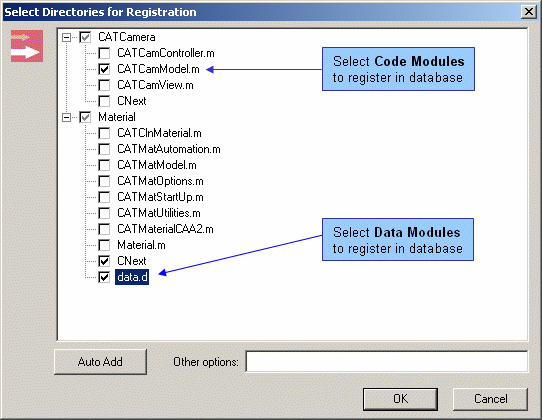Image resolution: width=542 pixels, height=420 pixels.
Task: Click the pink arrow registration icon
Action: (27, 46)
